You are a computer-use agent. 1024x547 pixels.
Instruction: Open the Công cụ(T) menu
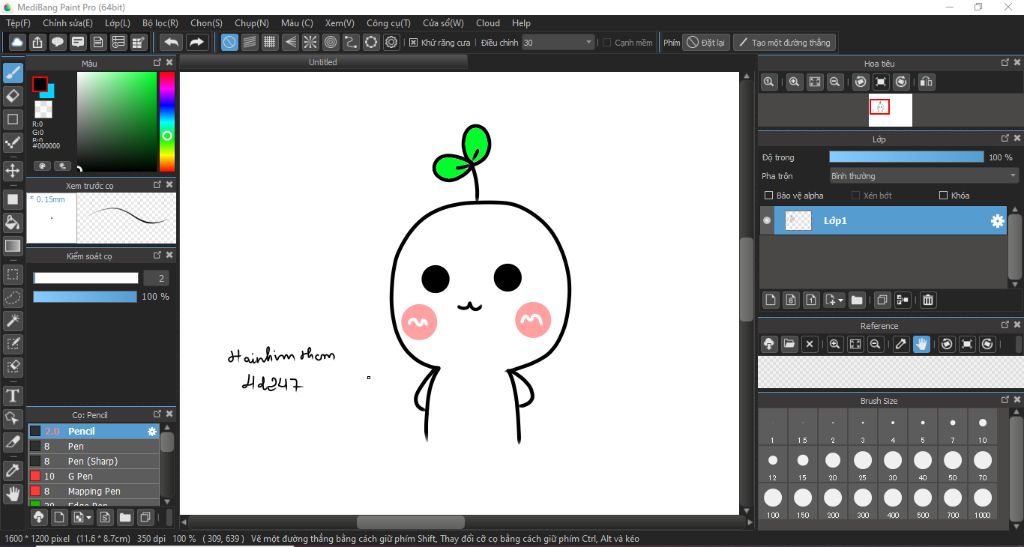[x=388, y=23]
